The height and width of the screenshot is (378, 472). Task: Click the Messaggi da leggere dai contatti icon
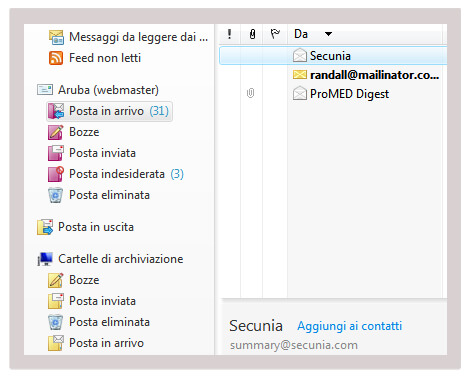pyautogui.click(x=56, y=37)
